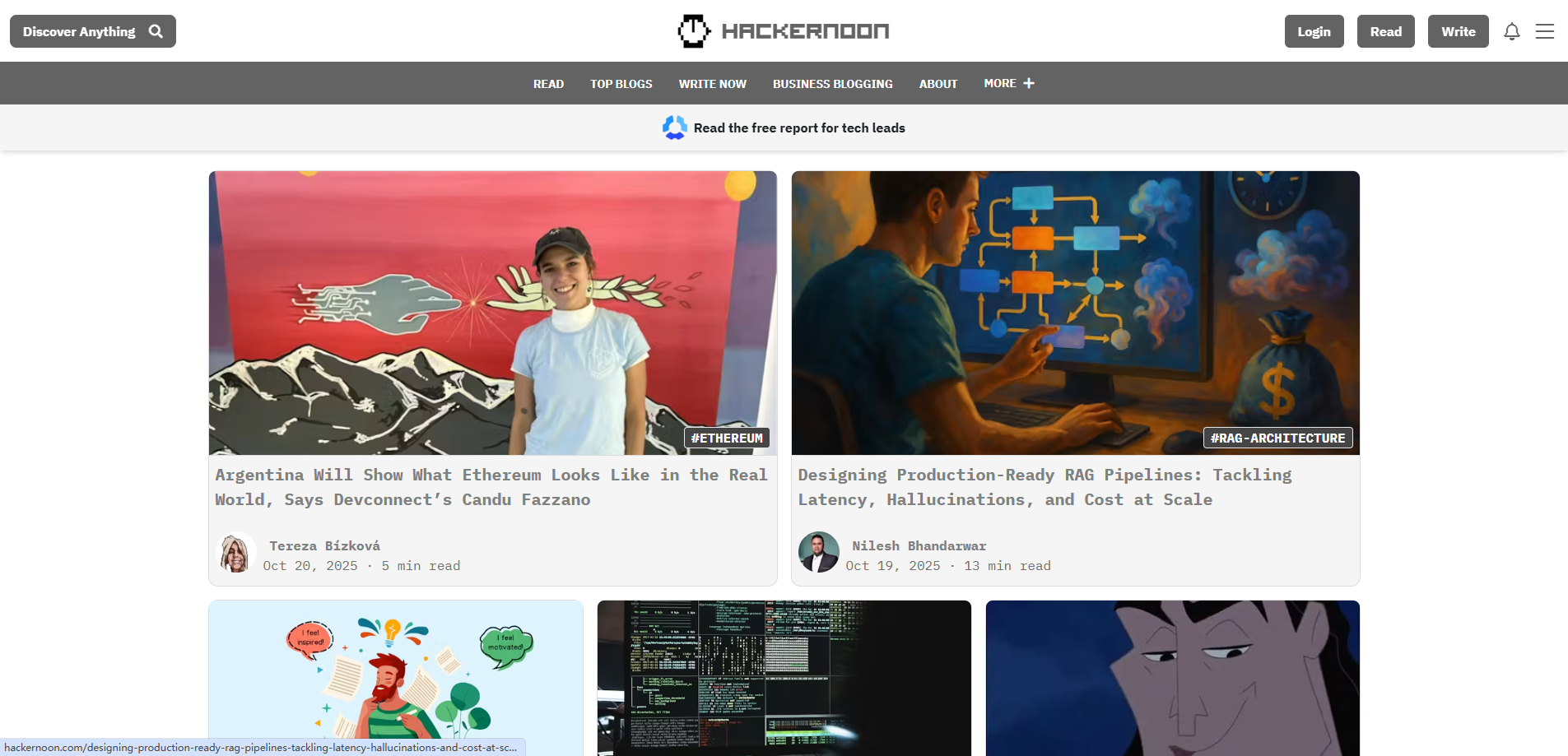
Task: Open the hamburger menu icon
Action: pos(1546,31)
